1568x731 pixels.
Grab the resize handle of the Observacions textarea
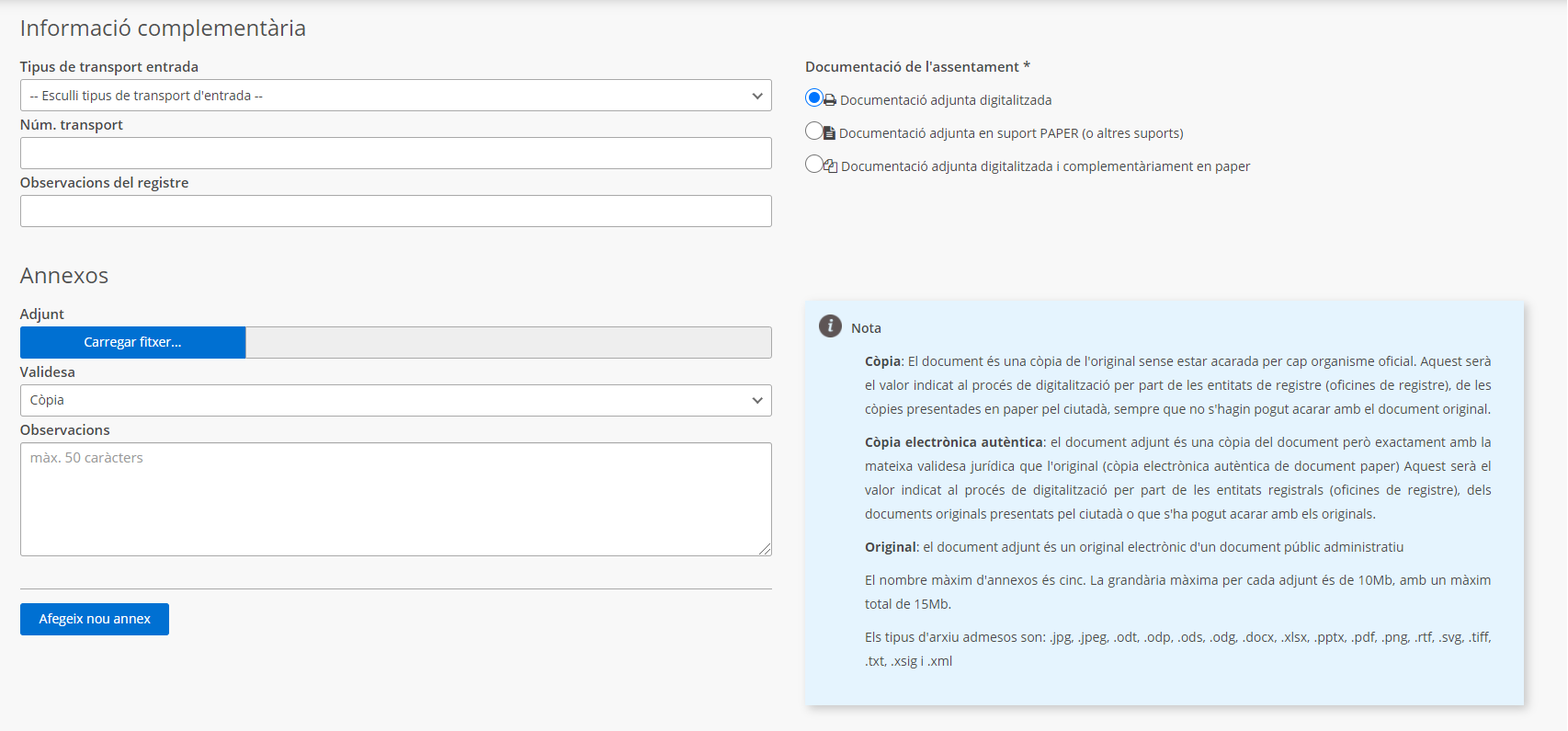tap(766, 550)
